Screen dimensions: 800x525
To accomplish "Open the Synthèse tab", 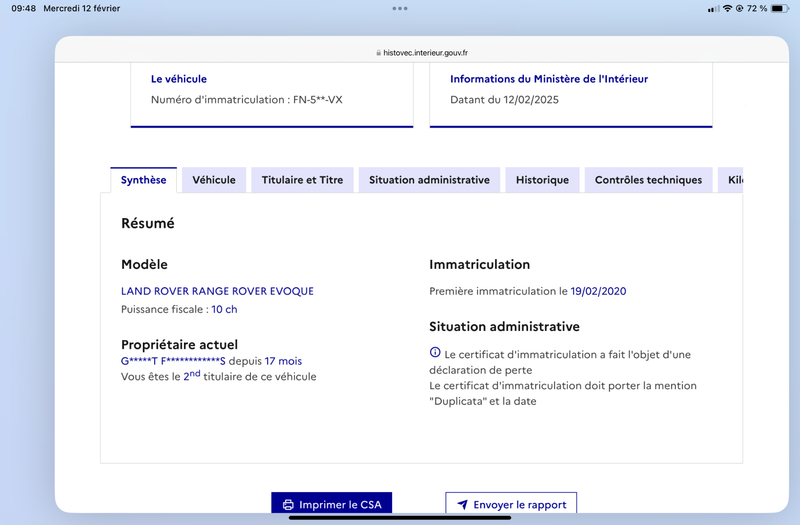I will point(143,180).
